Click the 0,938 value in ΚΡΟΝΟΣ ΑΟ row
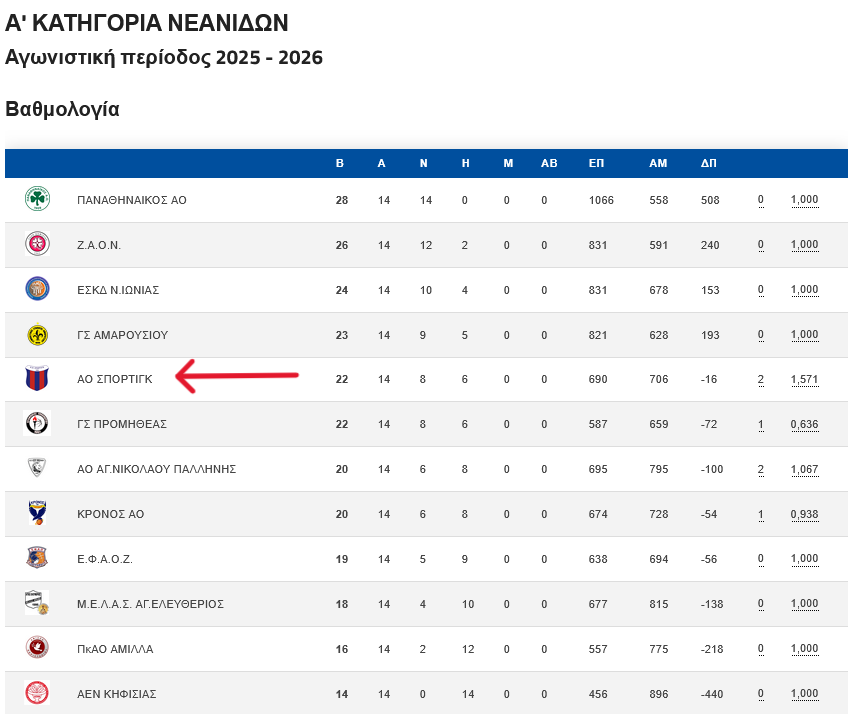This screenshot has height=714, width=851. point(804,514)
